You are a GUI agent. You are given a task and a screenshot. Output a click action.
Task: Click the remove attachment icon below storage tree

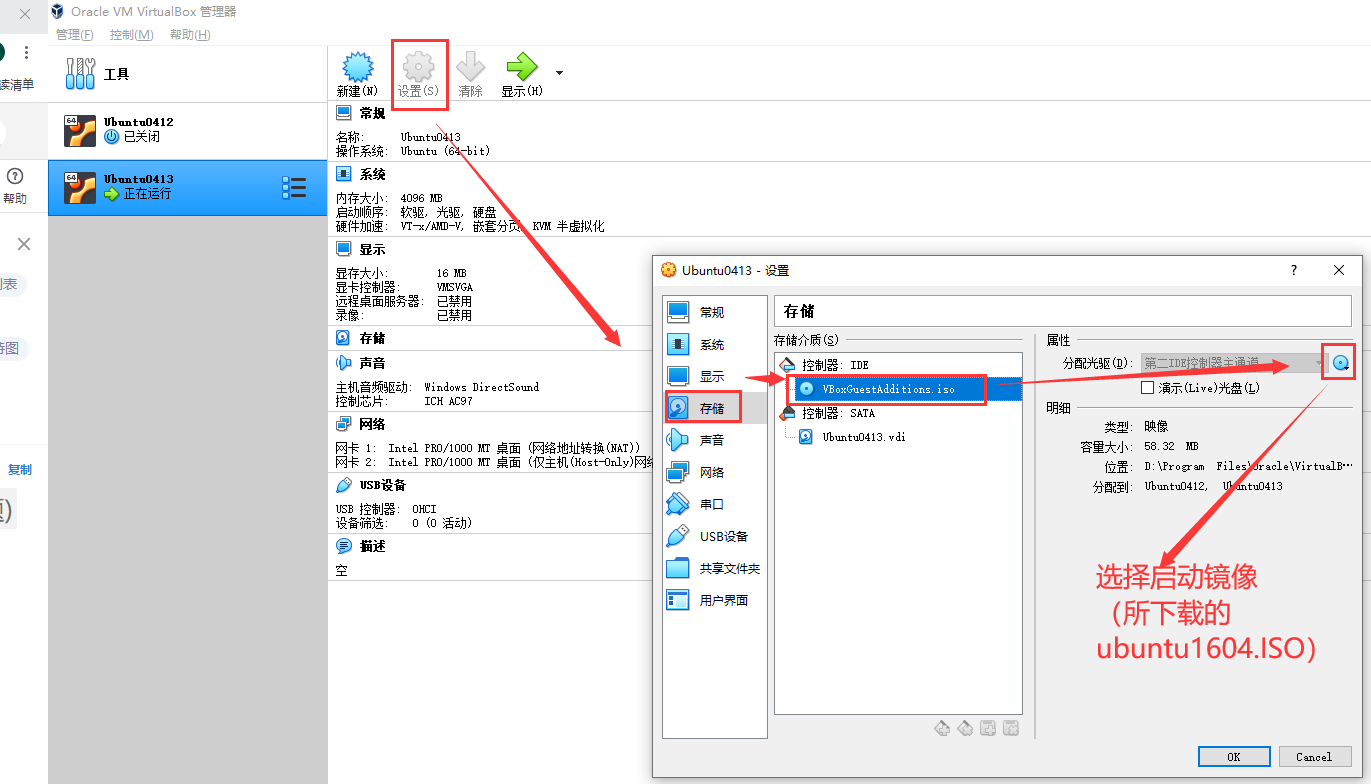pos(1011,728)
